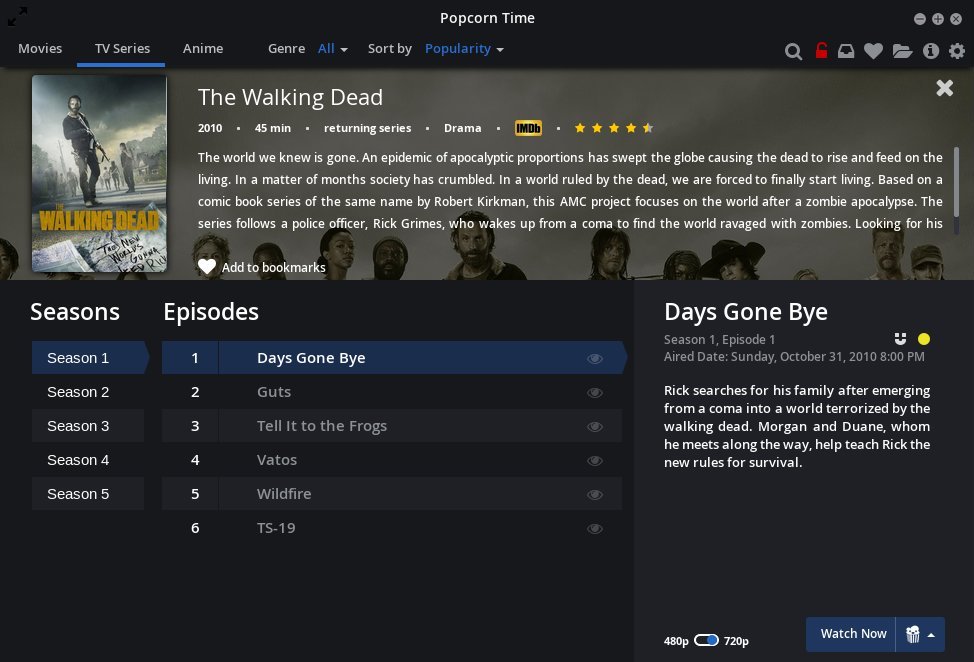This screenshot has height=662, width=974.
Task: Select Season 4
Action: [x=88, y=460]
